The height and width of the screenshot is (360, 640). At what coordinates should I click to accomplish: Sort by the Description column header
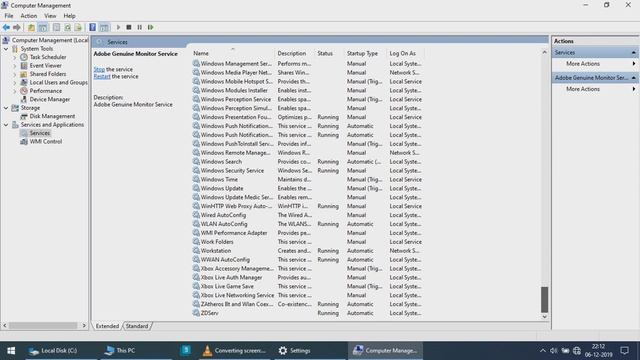(295, 53)
